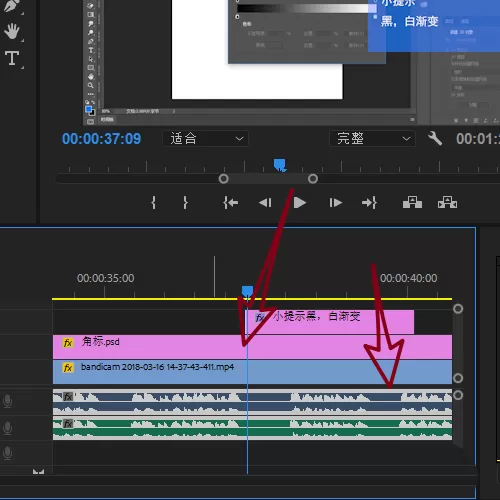This screenshot has width=500, height=500.
Task: Click fx badge on bandicam video clip
Action: click(x=68, y=368)
